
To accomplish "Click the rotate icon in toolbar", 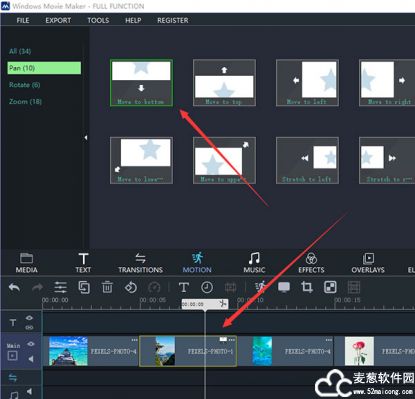I will (130, 287).
